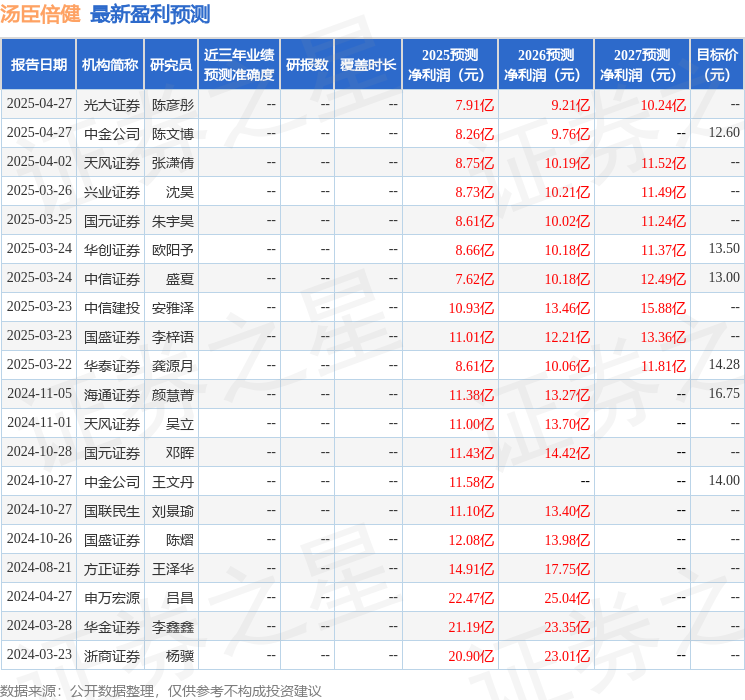
Task: Click analyst name 邓晖
Action: coord(180,453)
